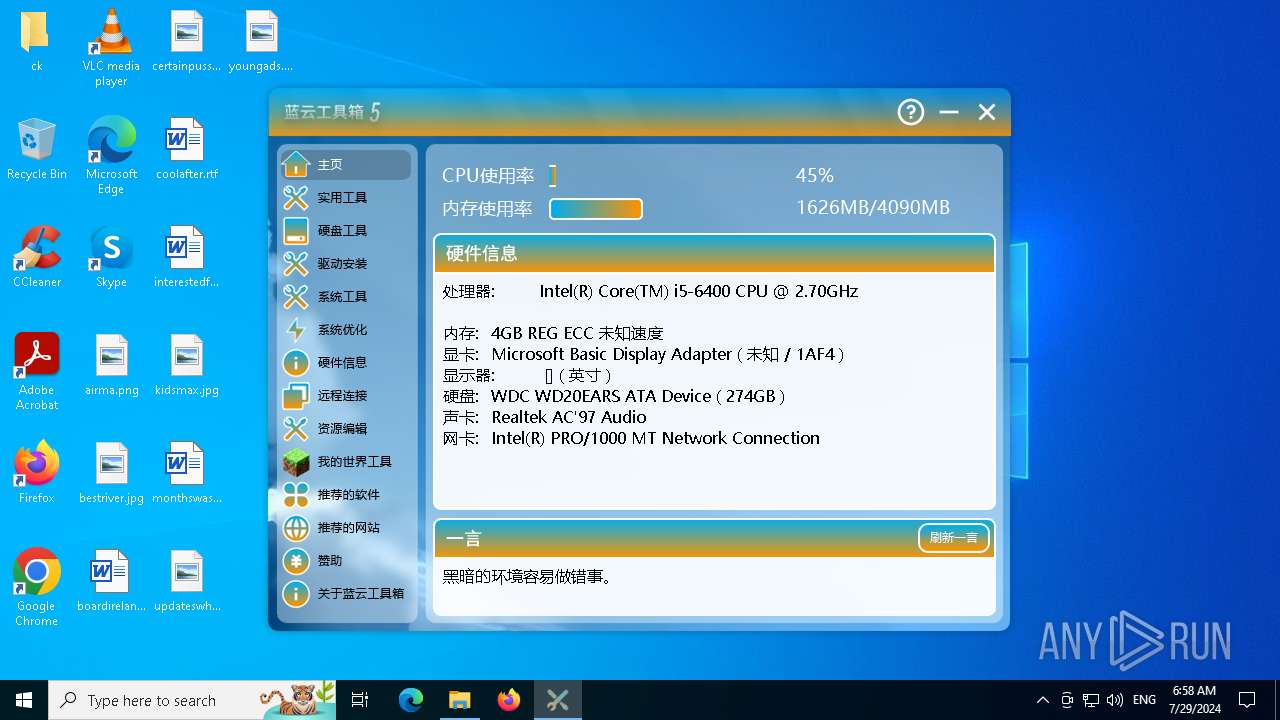This screenshot has width=1280, height=720.
Task: Open the 主页 home sidebar item
Action: tap(345, 165)
